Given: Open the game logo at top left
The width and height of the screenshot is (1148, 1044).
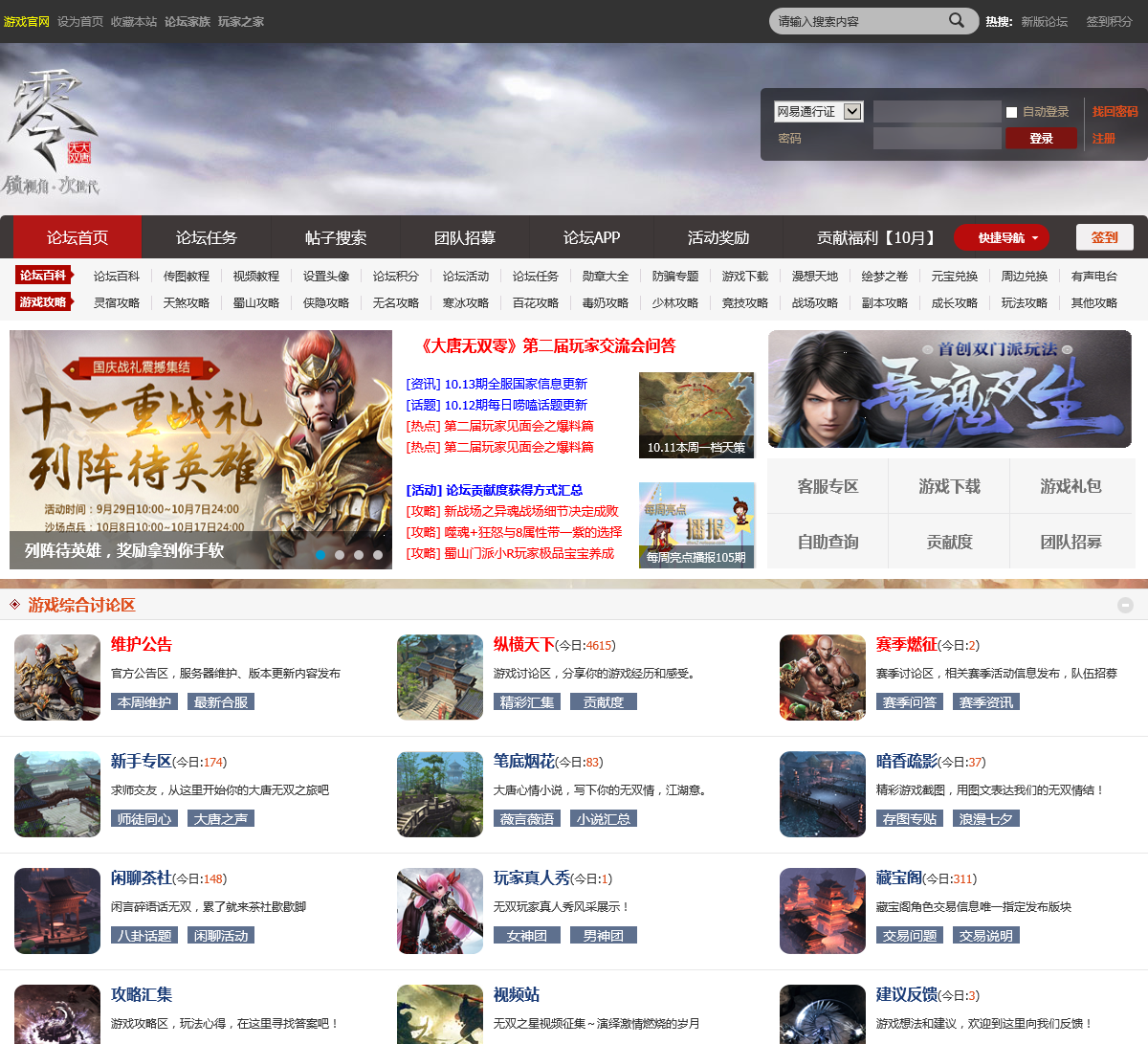Looking at the screenshot, I should pyautogui.click(x=53, y=132).
